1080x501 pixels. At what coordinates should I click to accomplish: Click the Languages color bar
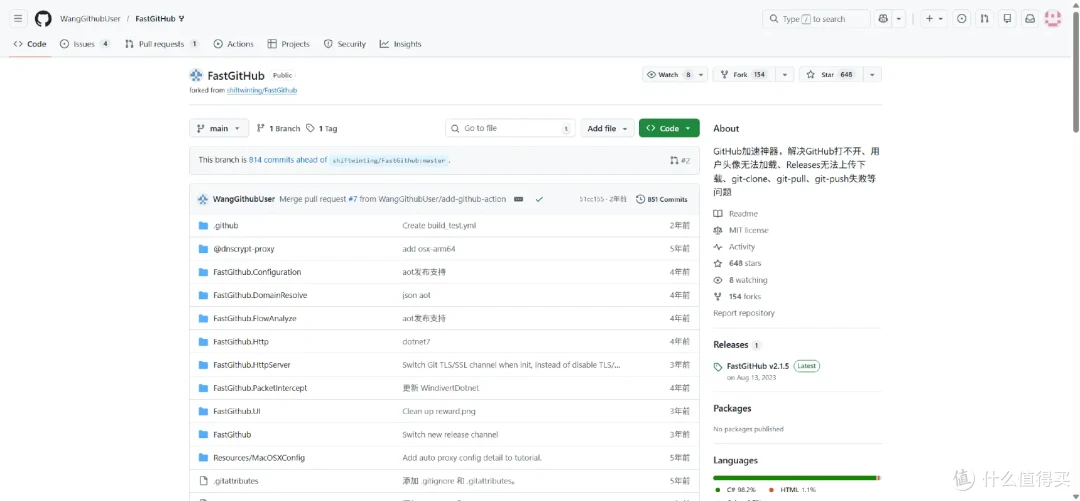(x=797, y=478)
